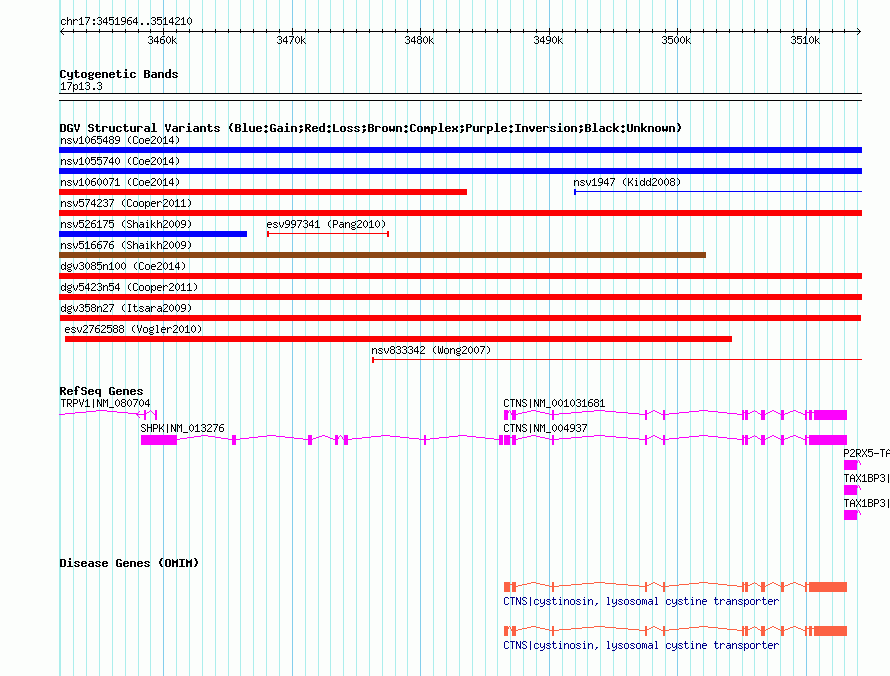Open the lower OMIM CTNS cystinosin link

coord(641,645)
